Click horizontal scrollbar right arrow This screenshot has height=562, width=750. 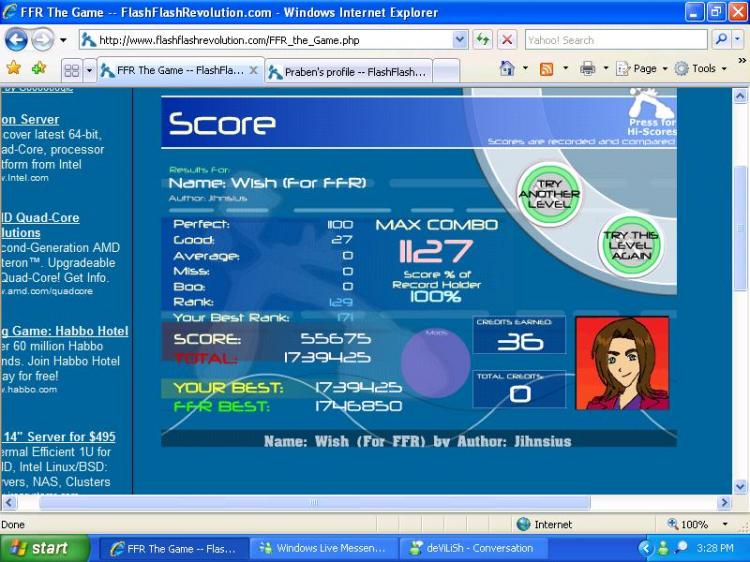[724, 503]
